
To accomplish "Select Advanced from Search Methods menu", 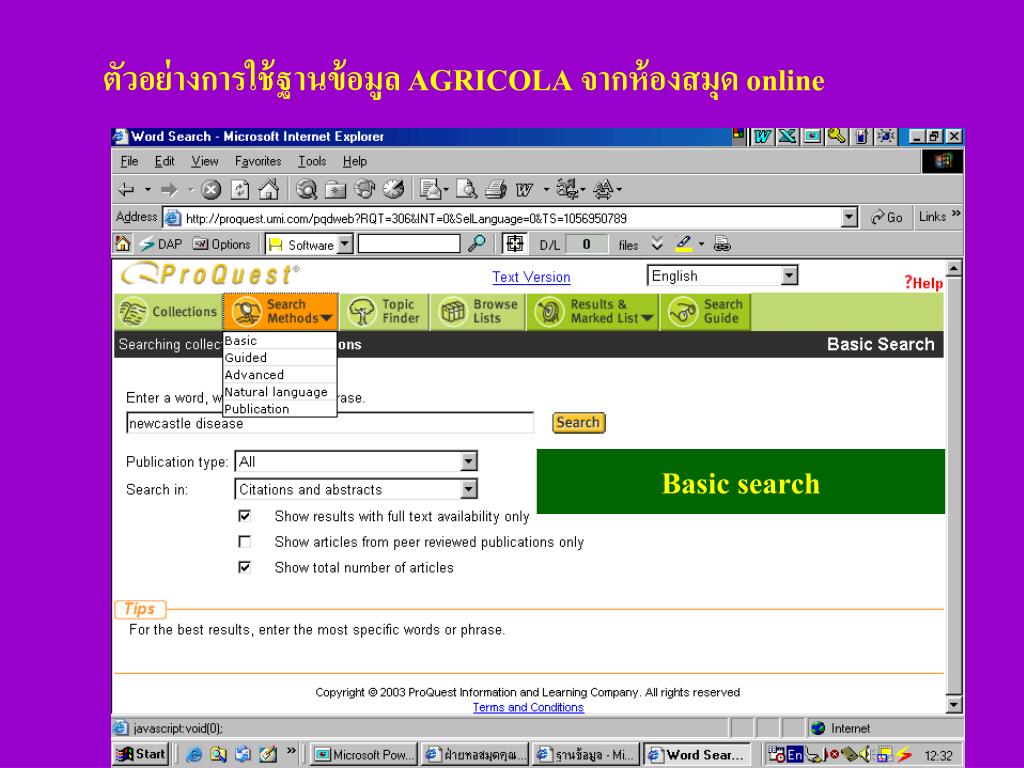I will (x=280, y=375).
